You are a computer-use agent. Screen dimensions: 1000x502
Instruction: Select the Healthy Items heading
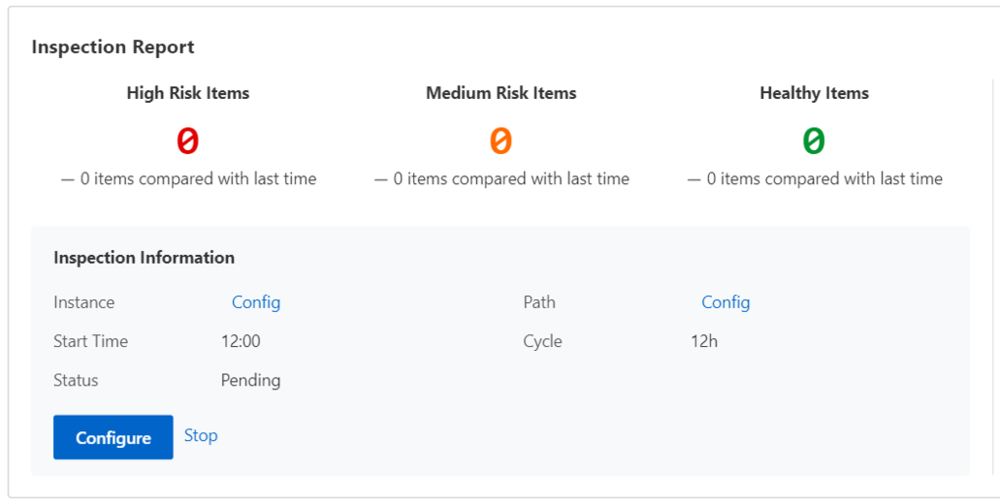tap(814, 93)
